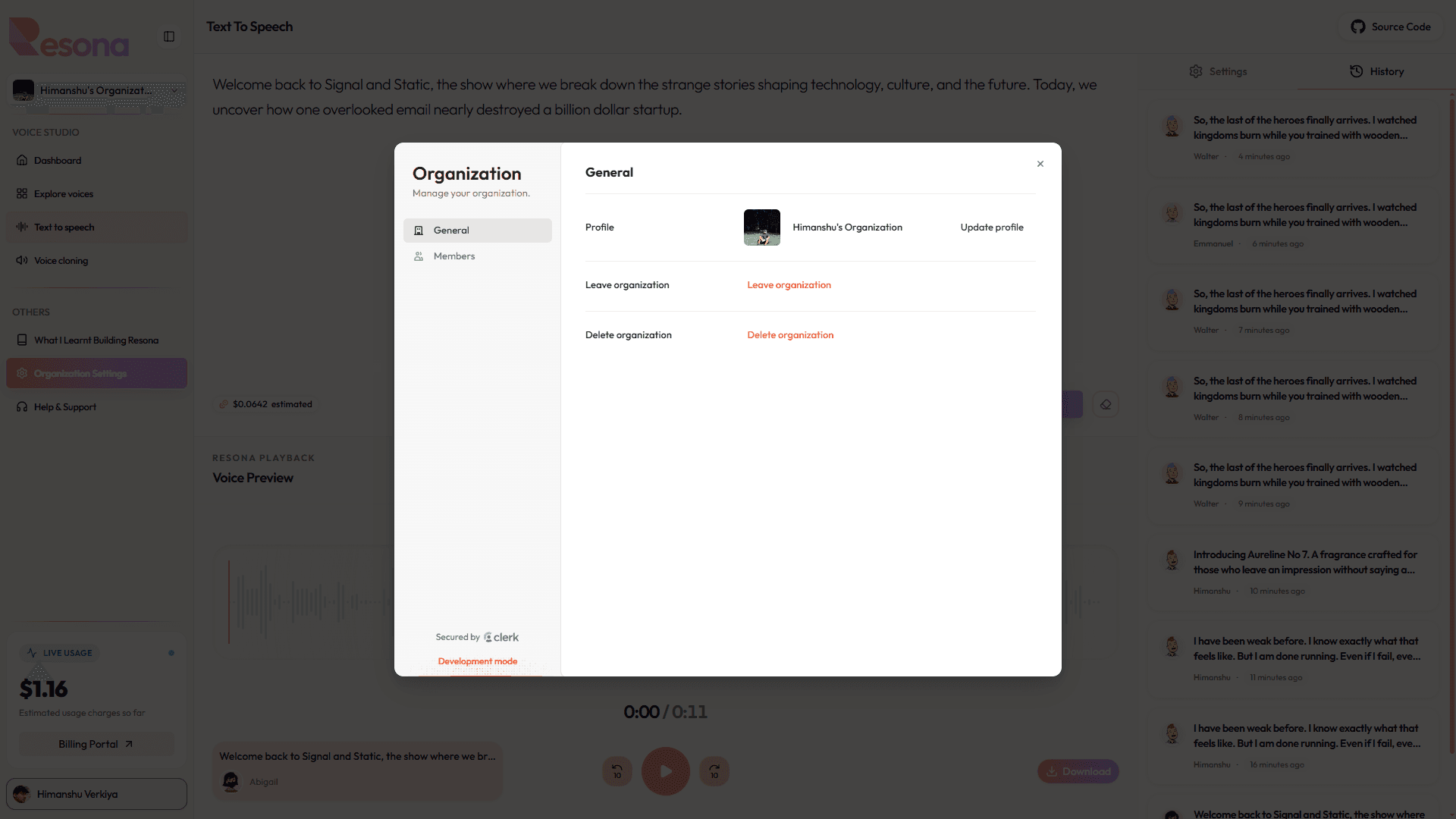Open Voice cloning page
This screenshot has width=1456, height=819.
[x=97, y=261]
